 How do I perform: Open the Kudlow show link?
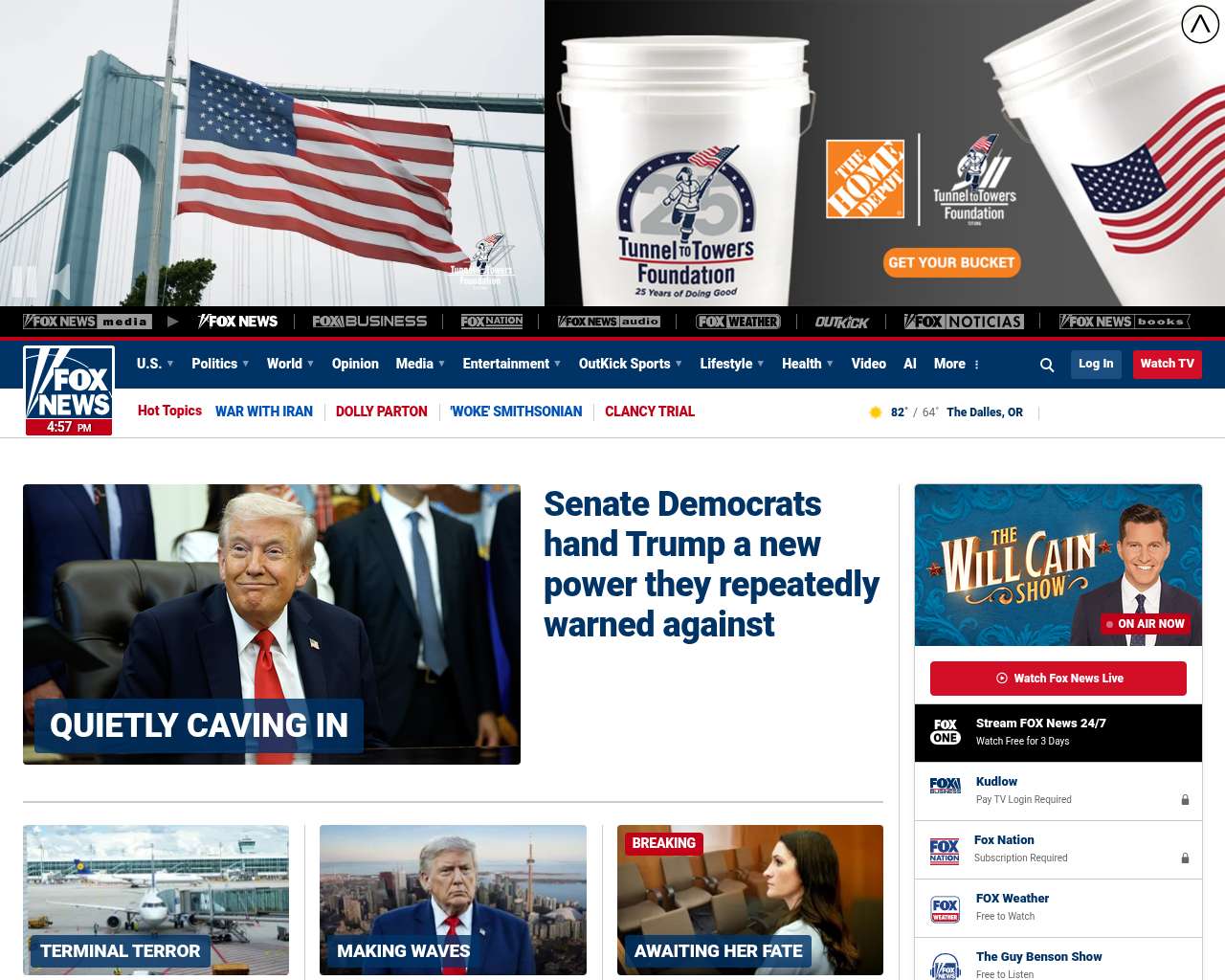996,782
